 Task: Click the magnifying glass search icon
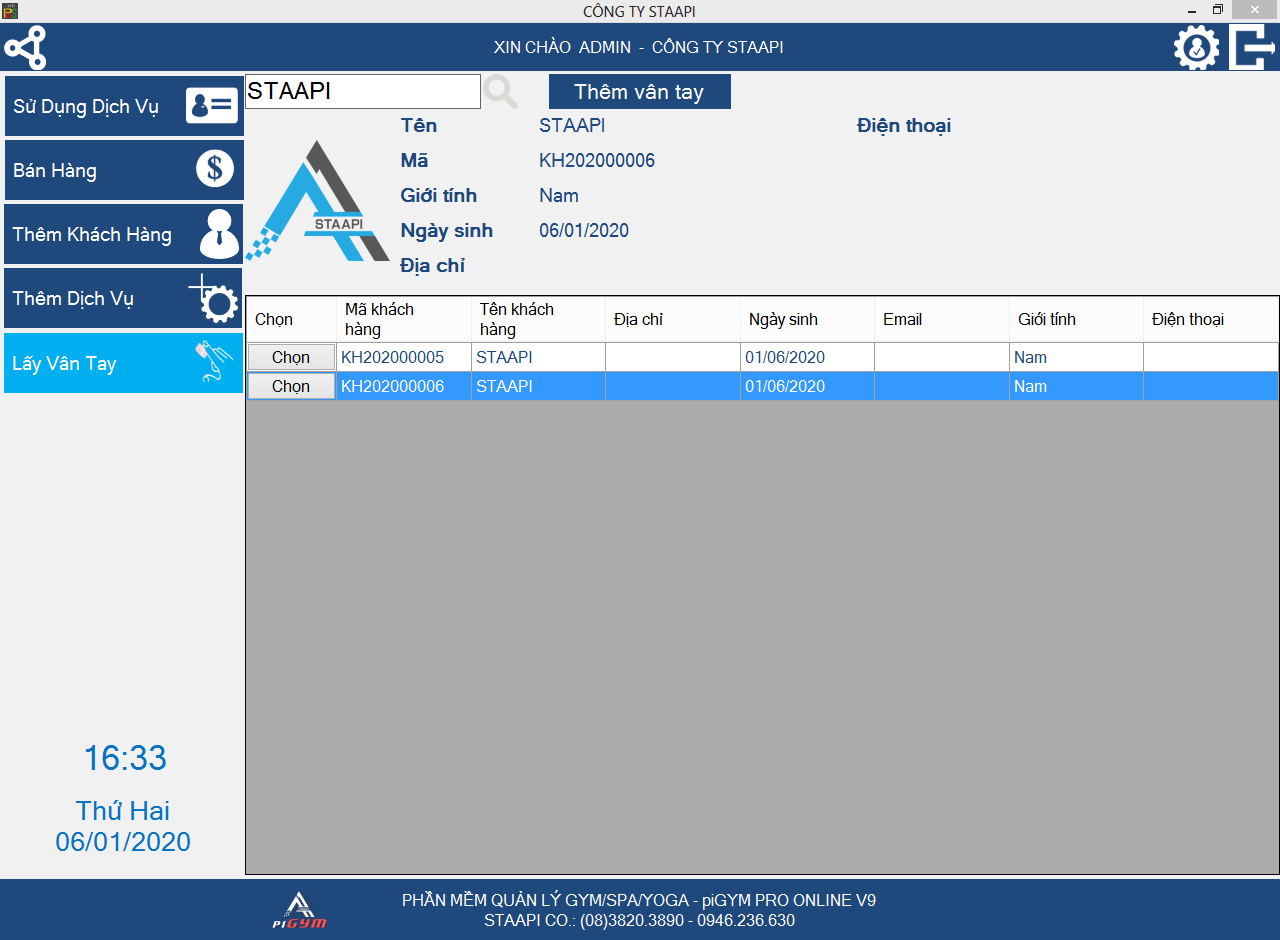point(501,92)
